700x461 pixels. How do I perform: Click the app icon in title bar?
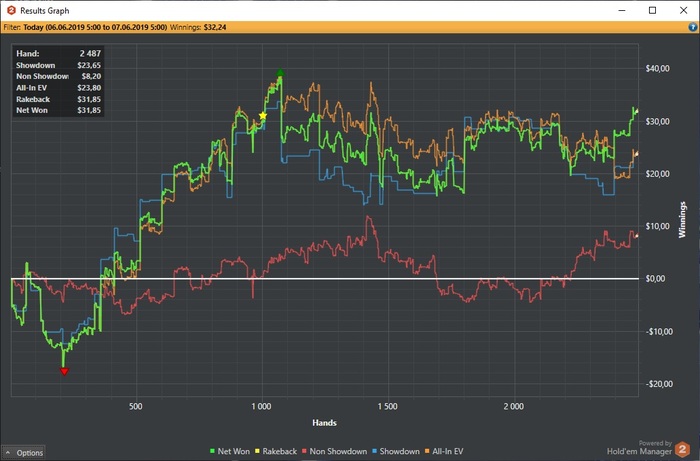pyautogui.click(x=11, y=10)
